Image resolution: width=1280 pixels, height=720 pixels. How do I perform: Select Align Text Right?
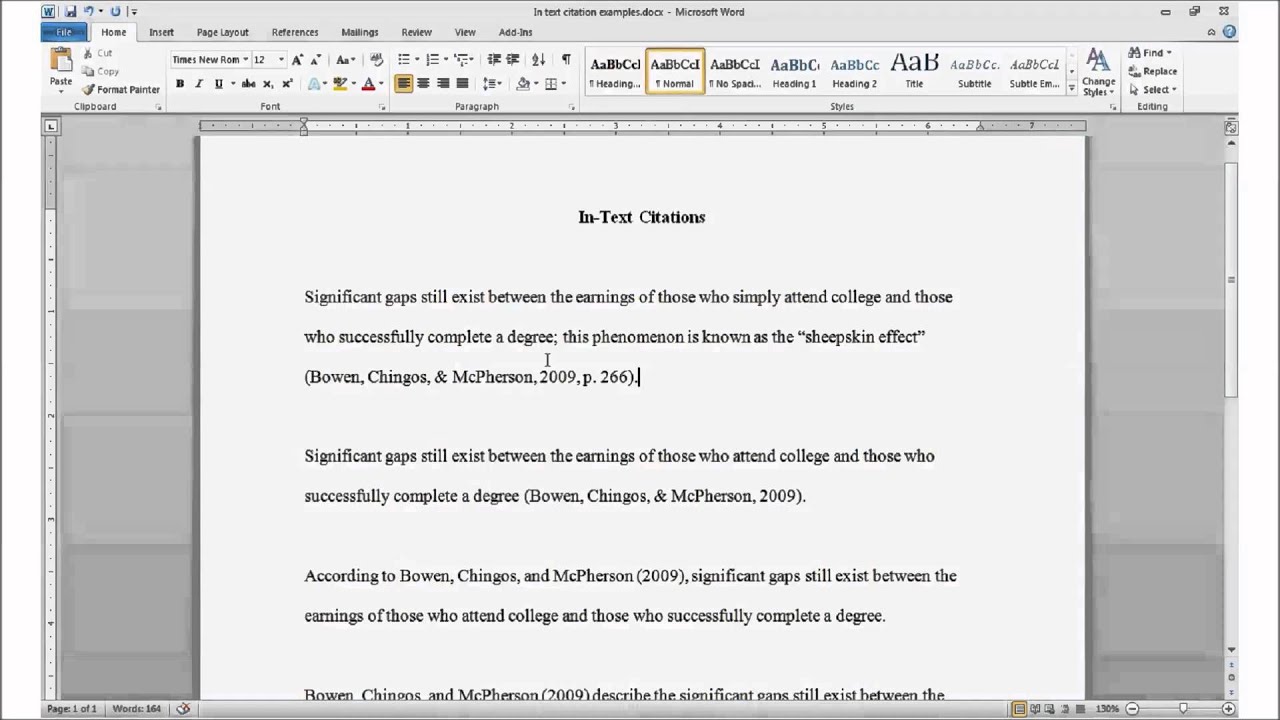coord(442,84)
